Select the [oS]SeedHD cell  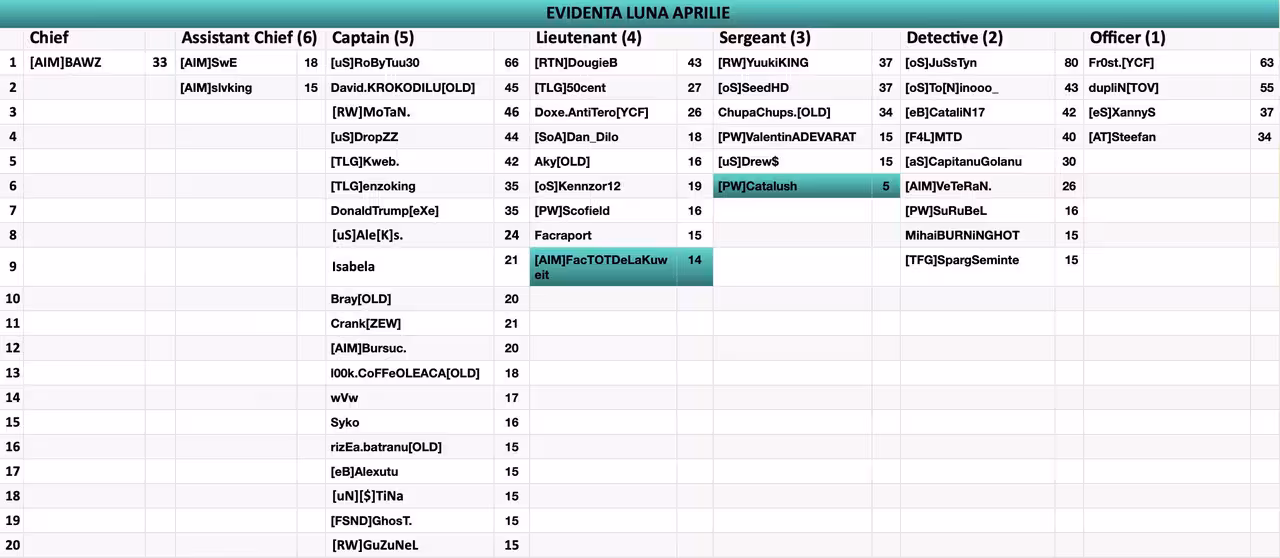pos(792,87)
